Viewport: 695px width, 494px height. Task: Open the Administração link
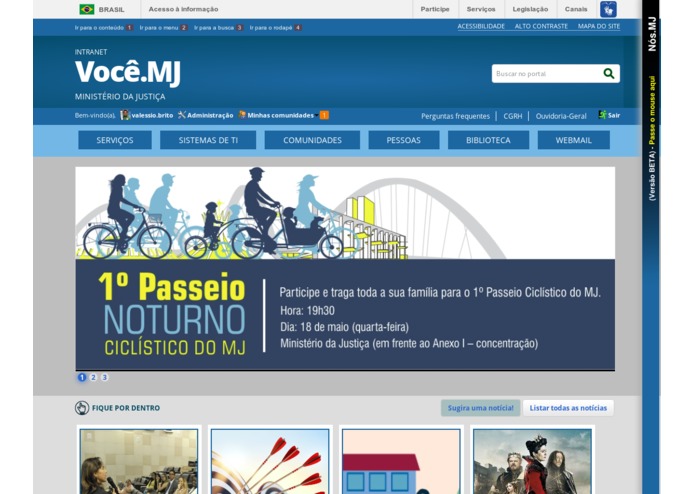(x=210, y=115)
